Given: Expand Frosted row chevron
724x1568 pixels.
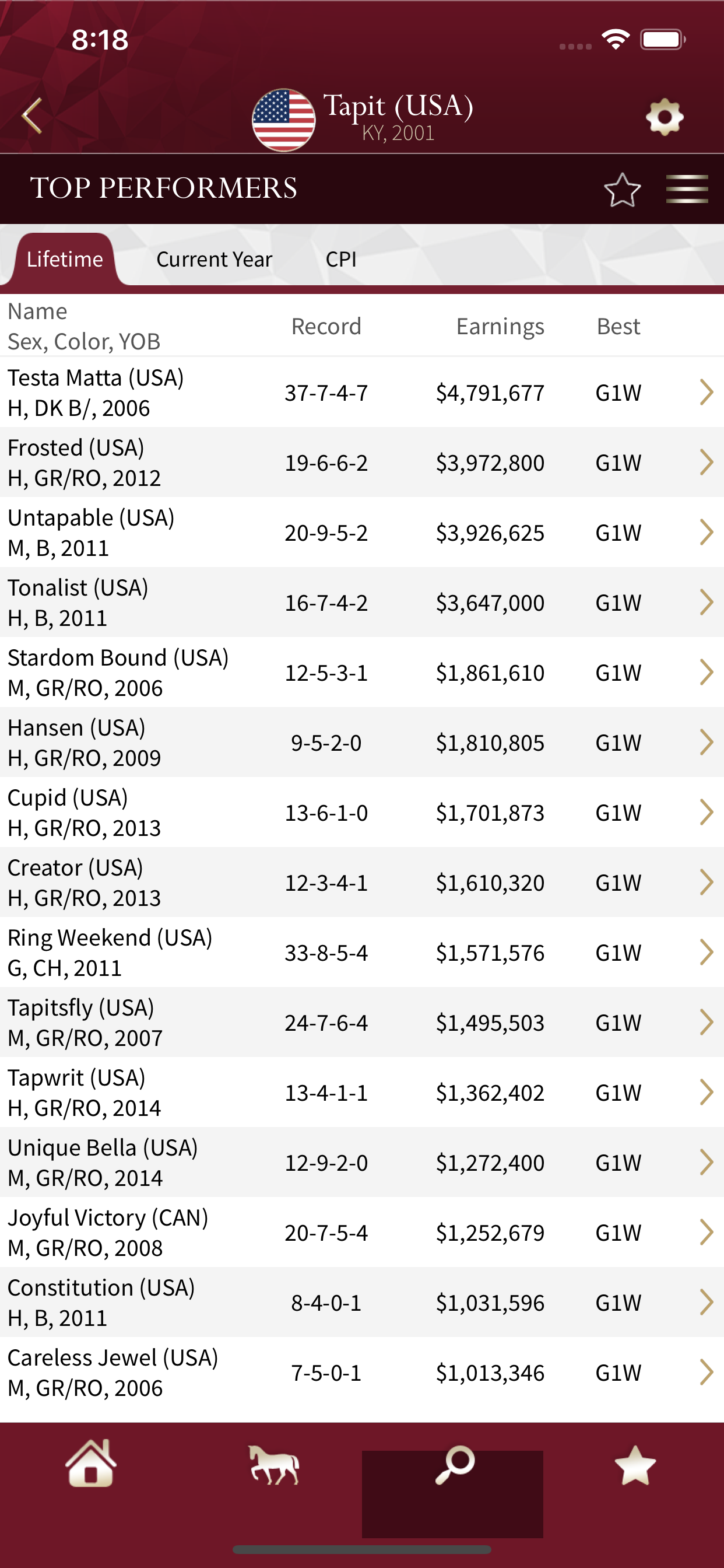Looking at the screenshot, I should [706, 462].
